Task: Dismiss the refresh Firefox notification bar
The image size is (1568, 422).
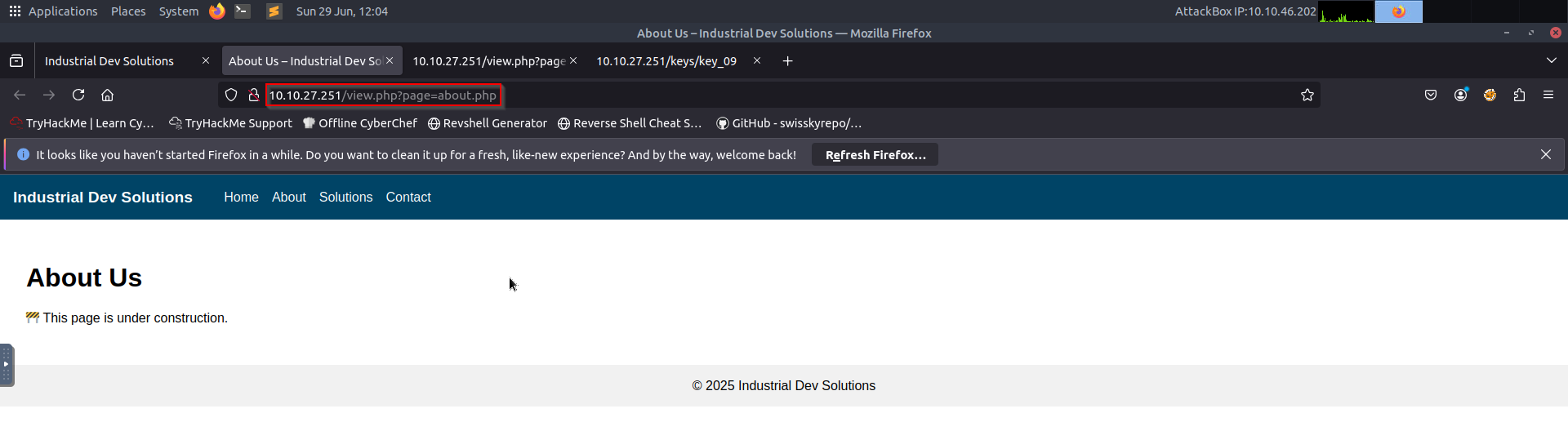Action: pyautogui.click(x=1545, y=154)
